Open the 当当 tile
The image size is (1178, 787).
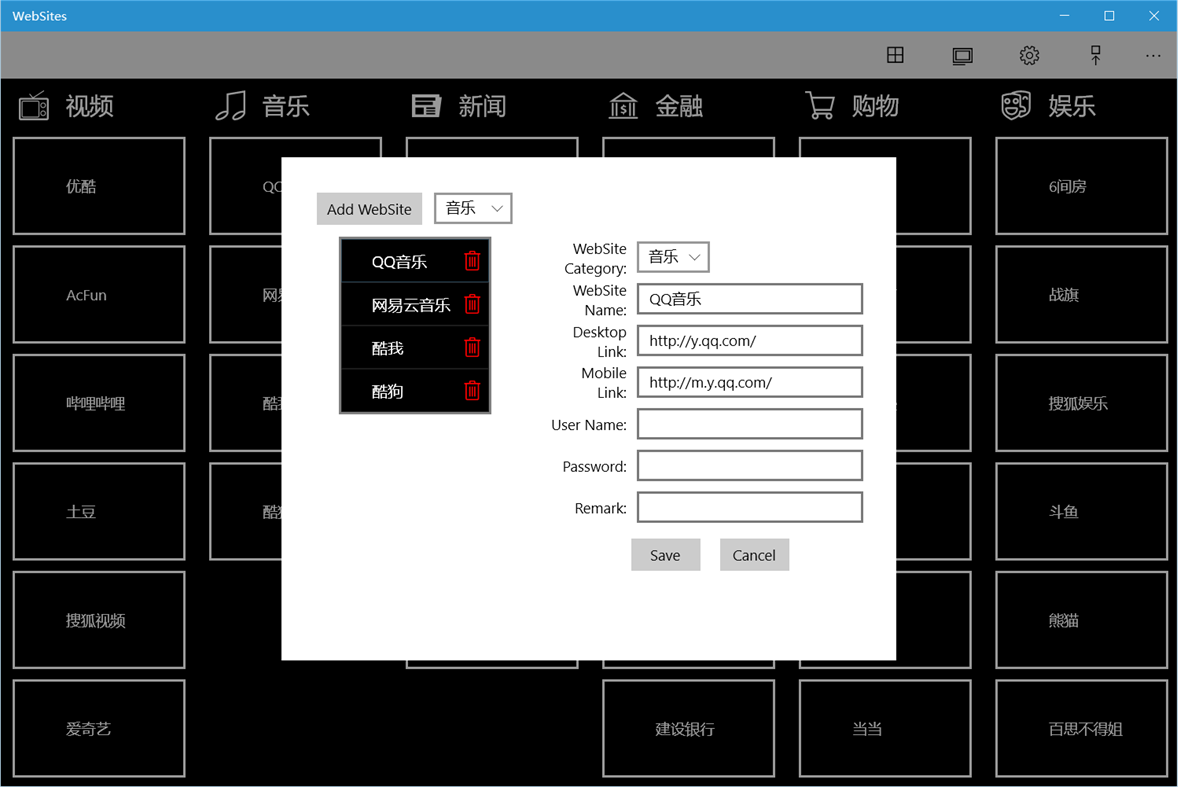pyautogui.click(x=885, y=728)
